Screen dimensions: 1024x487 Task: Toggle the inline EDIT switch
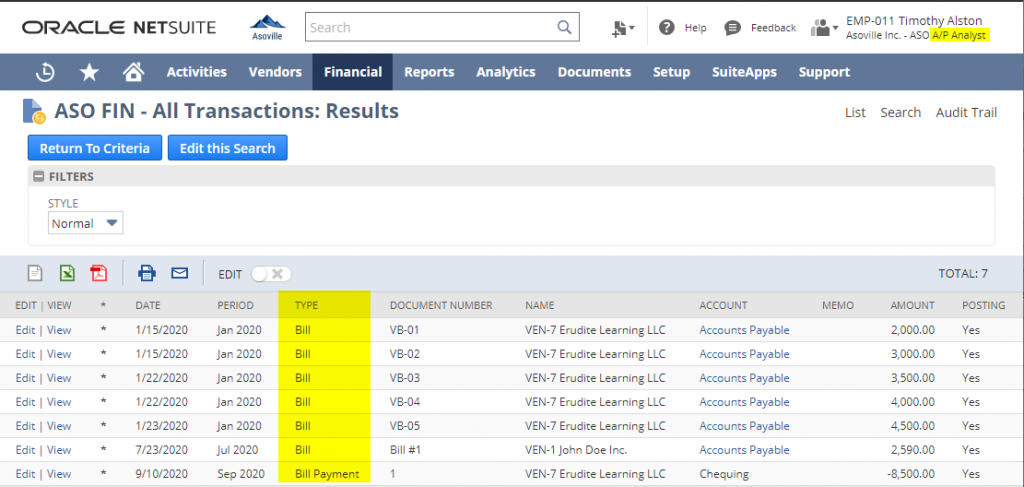click(x=271, y=274)
